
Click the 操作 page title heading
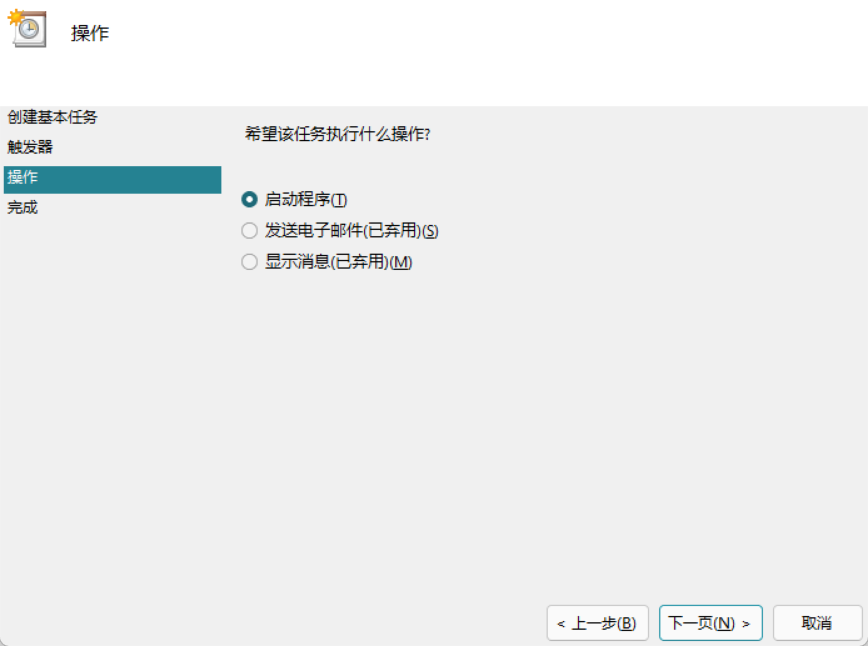pyautogui.click(x=90, y=33)
